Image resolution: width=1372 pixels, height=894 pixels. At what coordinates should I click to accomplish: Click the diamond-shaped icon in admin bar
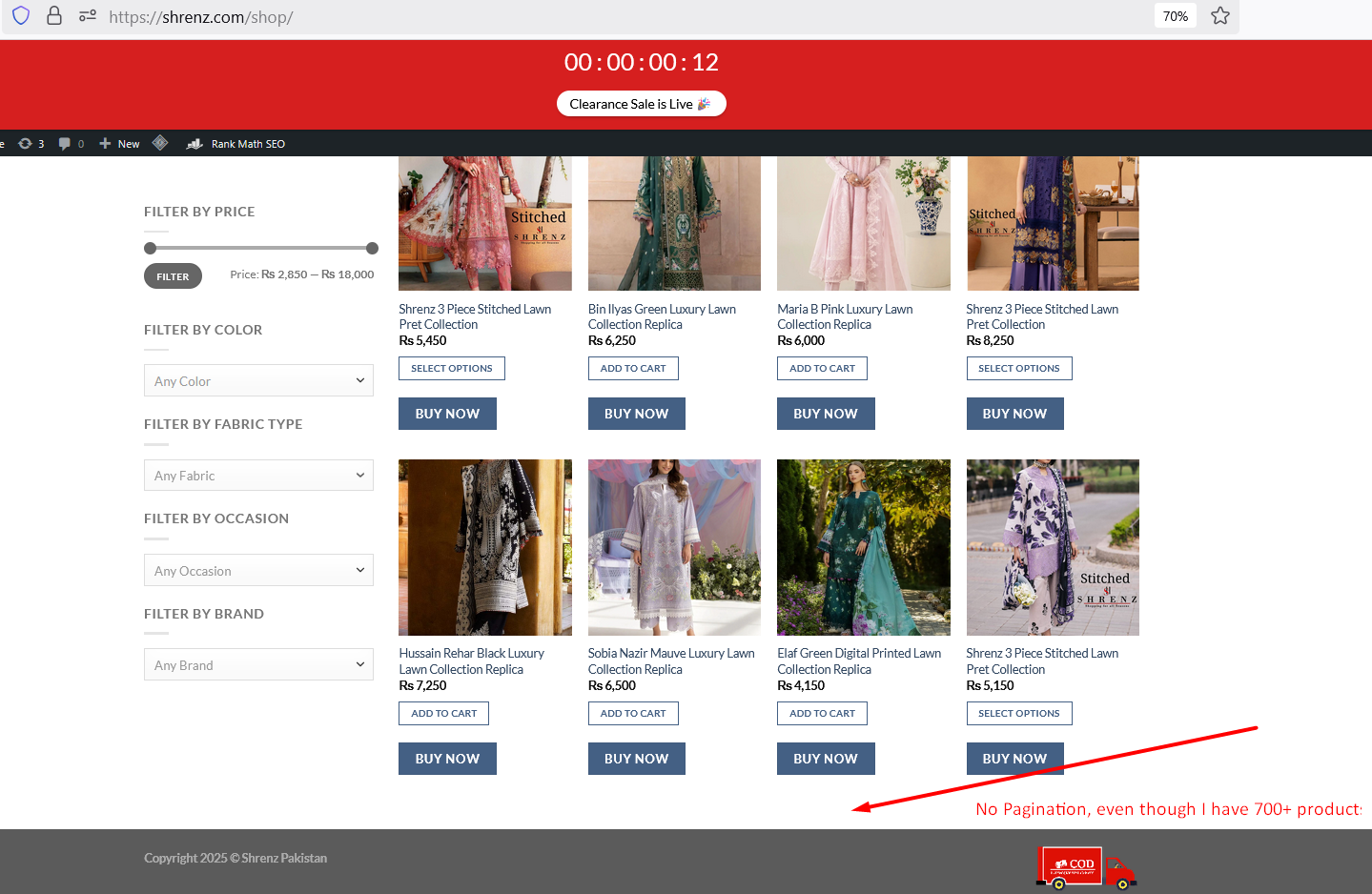160,143
